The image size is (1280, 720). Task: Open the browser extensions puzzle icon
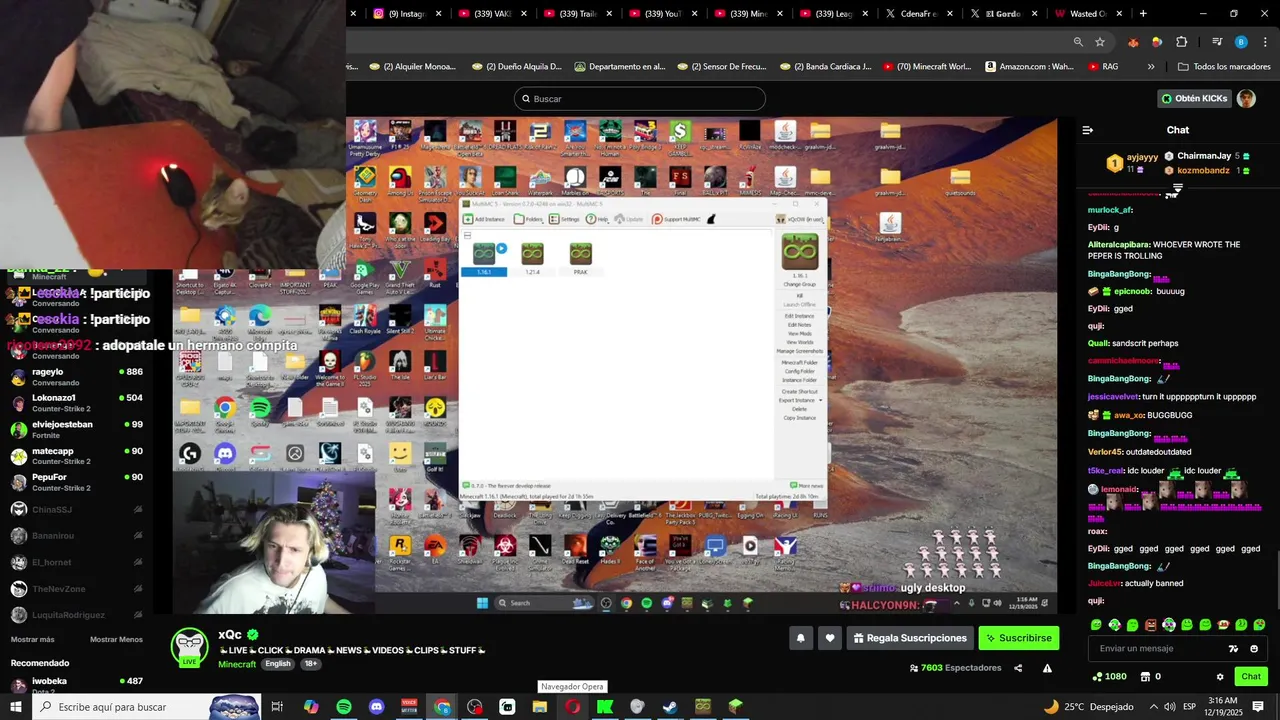click(x=1181, y=42)
